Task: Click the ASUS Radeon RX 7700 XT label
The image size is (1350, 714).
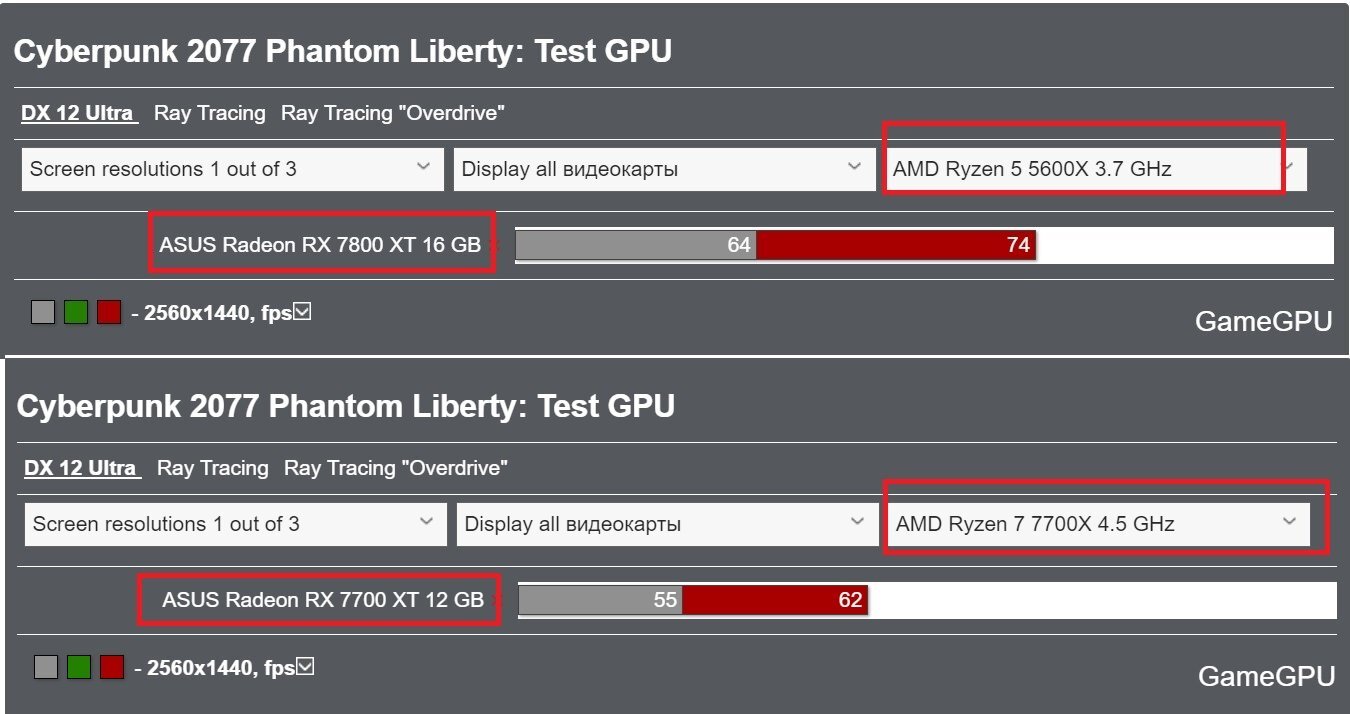Action: click(323, 600)
